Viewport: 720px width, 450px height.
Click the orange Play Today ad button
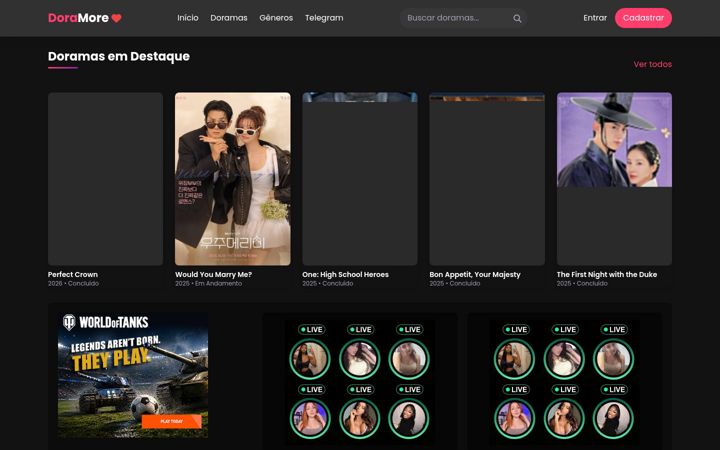pos(171,421)
